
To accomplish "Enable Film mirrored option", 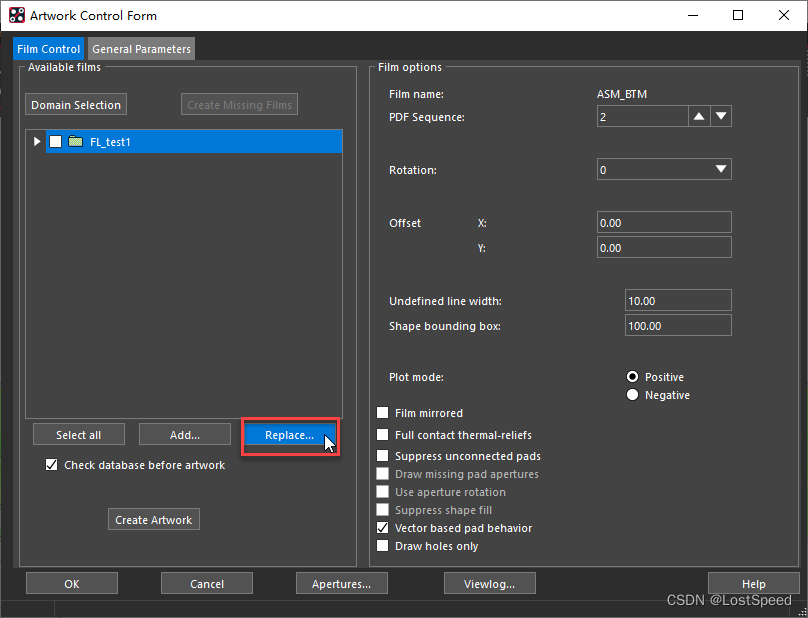I will click(x=383, y=413).
